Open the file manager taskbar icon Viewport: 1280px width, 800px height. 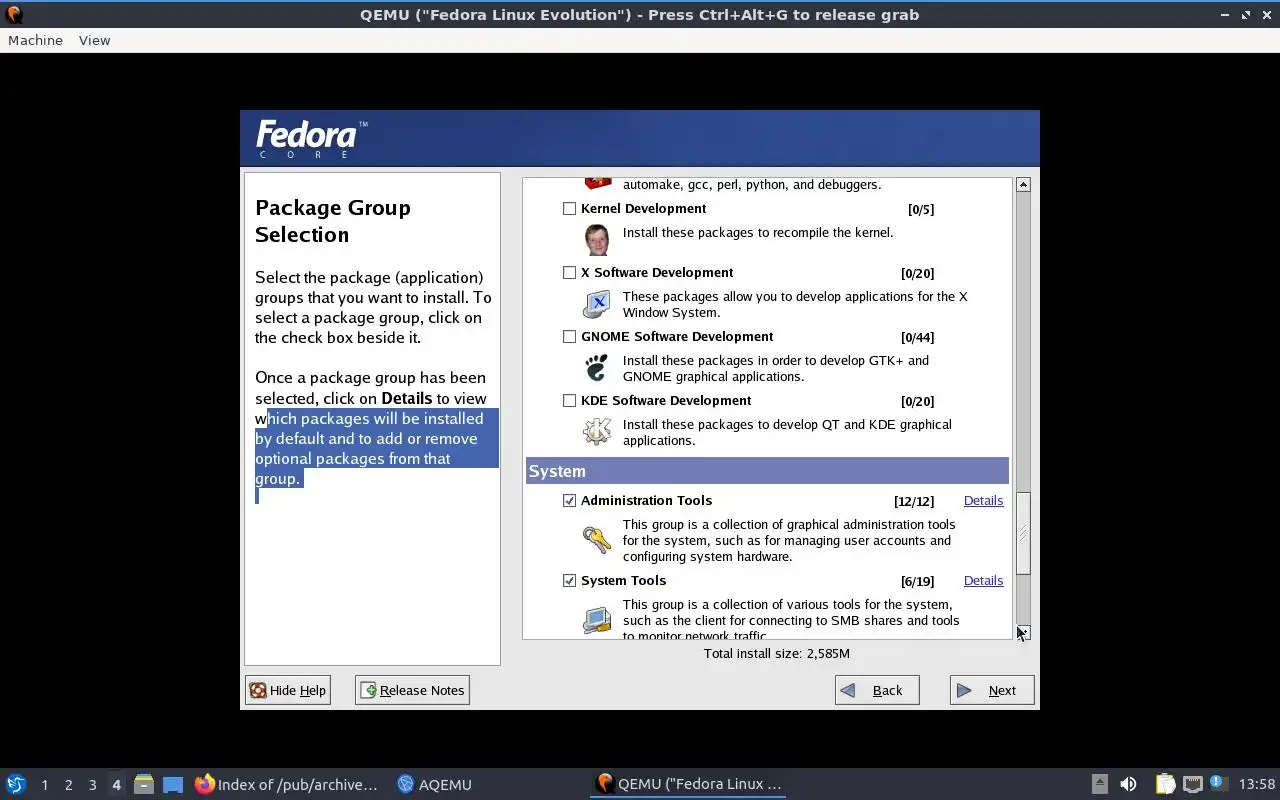[x=144, y=784]
